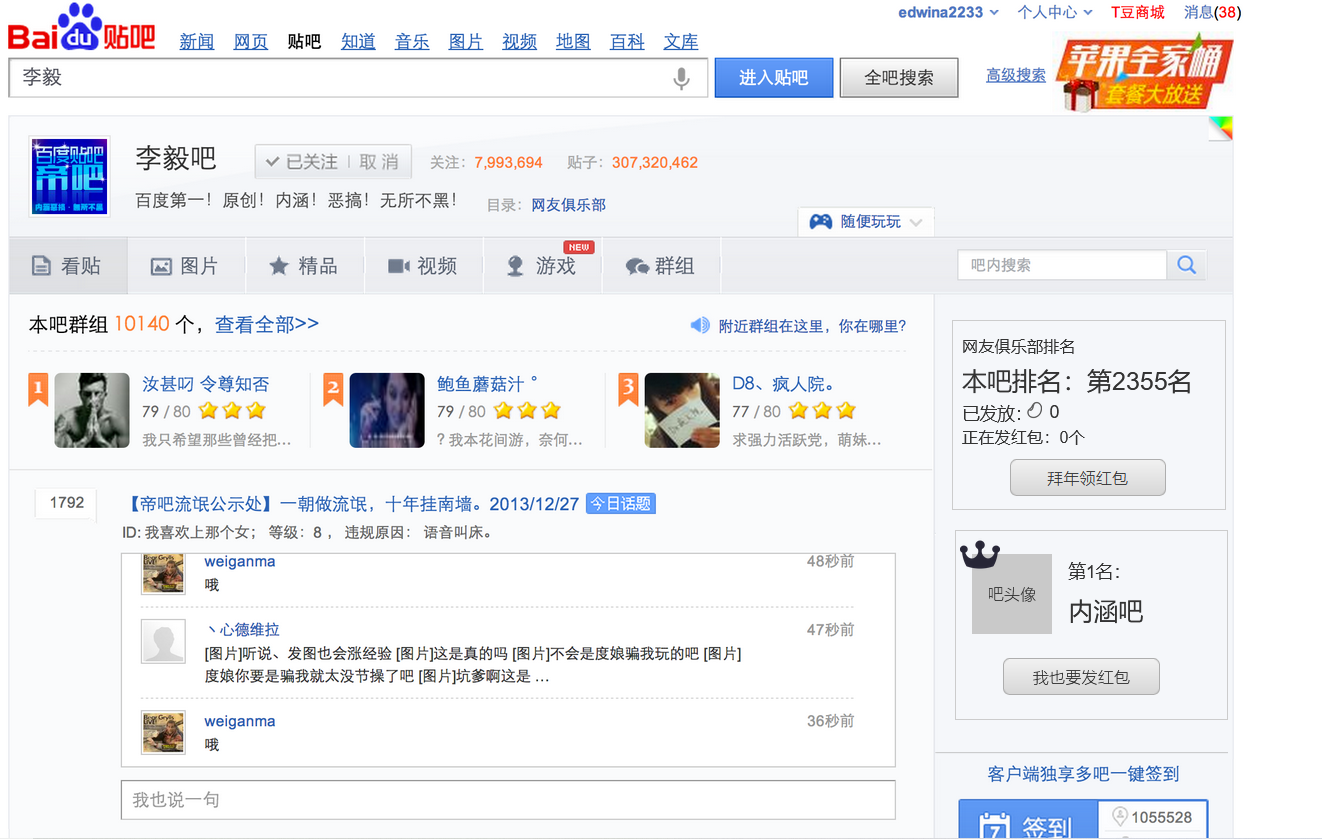Open 百科 in the top navigation
The width and height of the screenshot is (1322, 839).
click(x=627, y=42)
